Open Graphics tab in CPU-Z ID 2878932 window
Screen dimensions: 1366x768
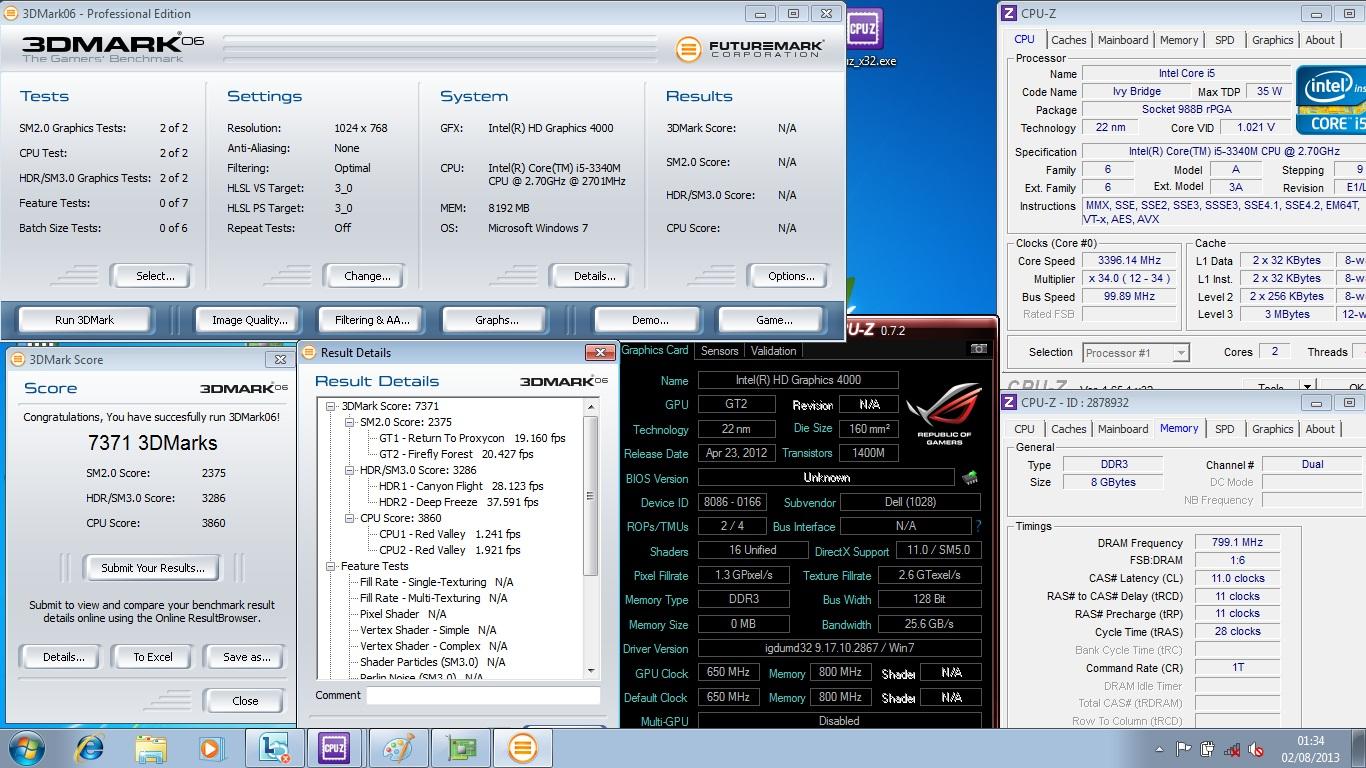pos(1272,429)
